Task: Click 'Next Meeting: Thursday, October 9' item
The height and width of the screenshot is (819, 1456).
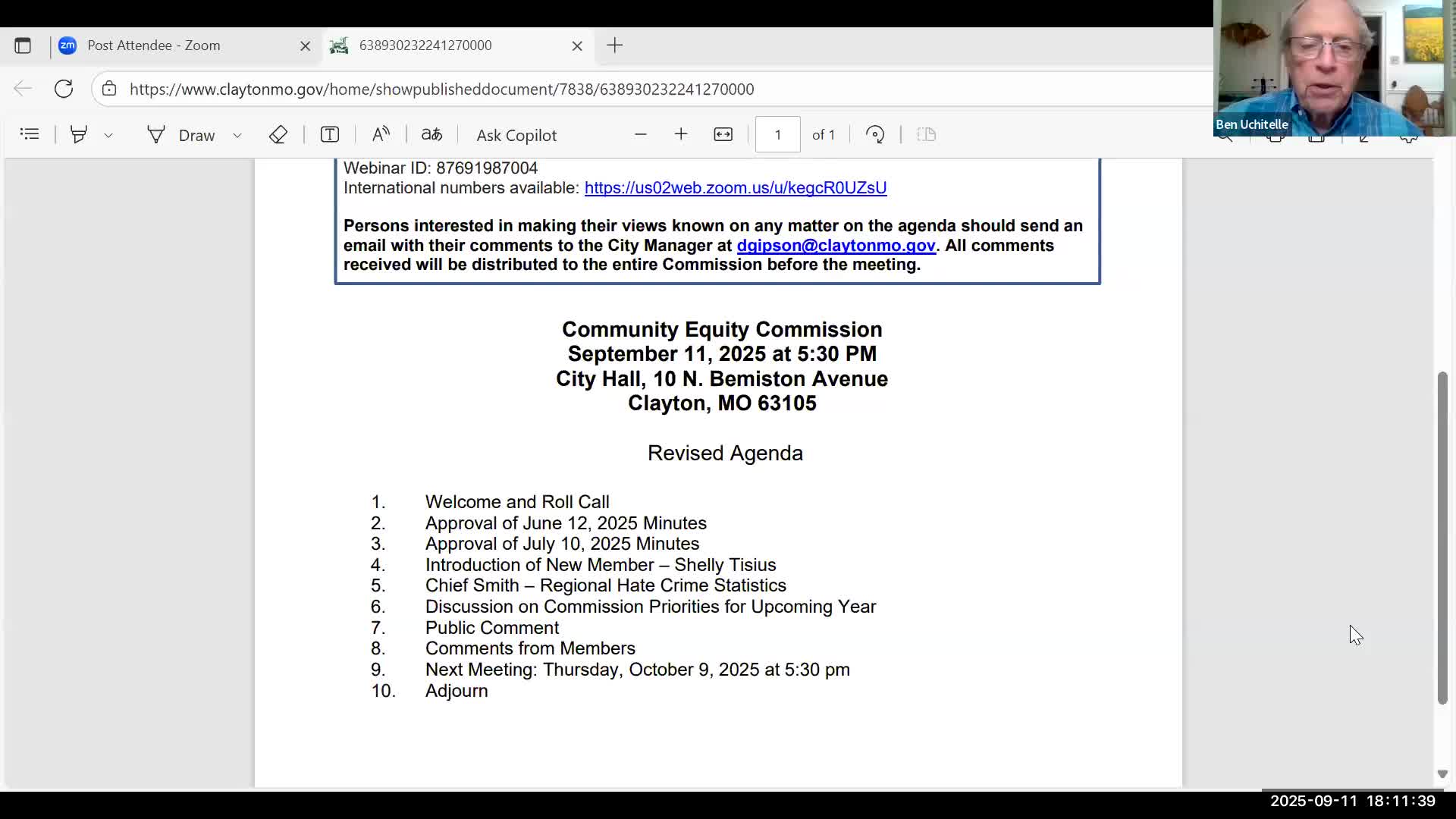Action: [x=638, y=670]
